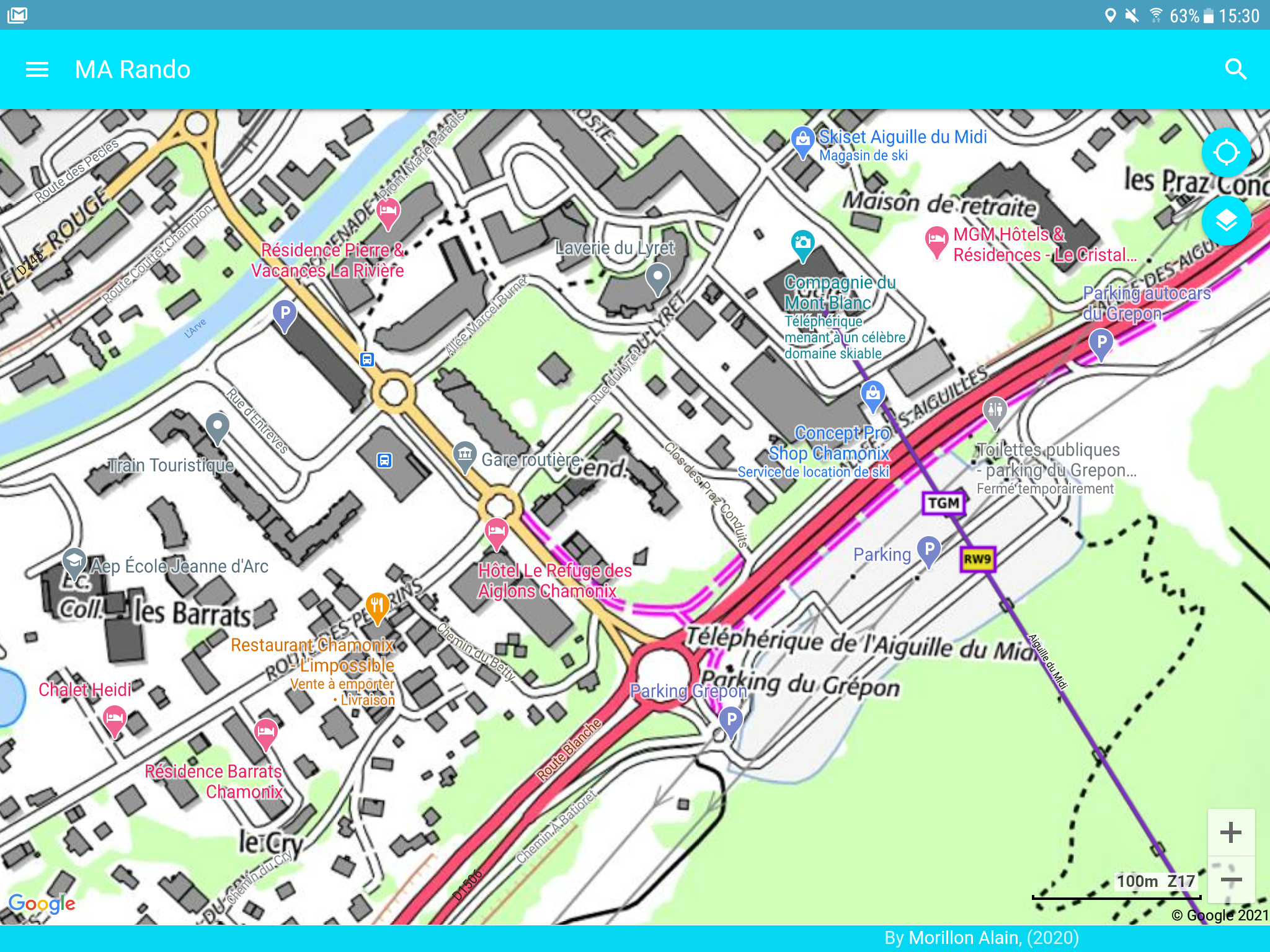Zoom out with the minus button
This screenshot has width=1270, height=952.
(x=1231, y=879)
